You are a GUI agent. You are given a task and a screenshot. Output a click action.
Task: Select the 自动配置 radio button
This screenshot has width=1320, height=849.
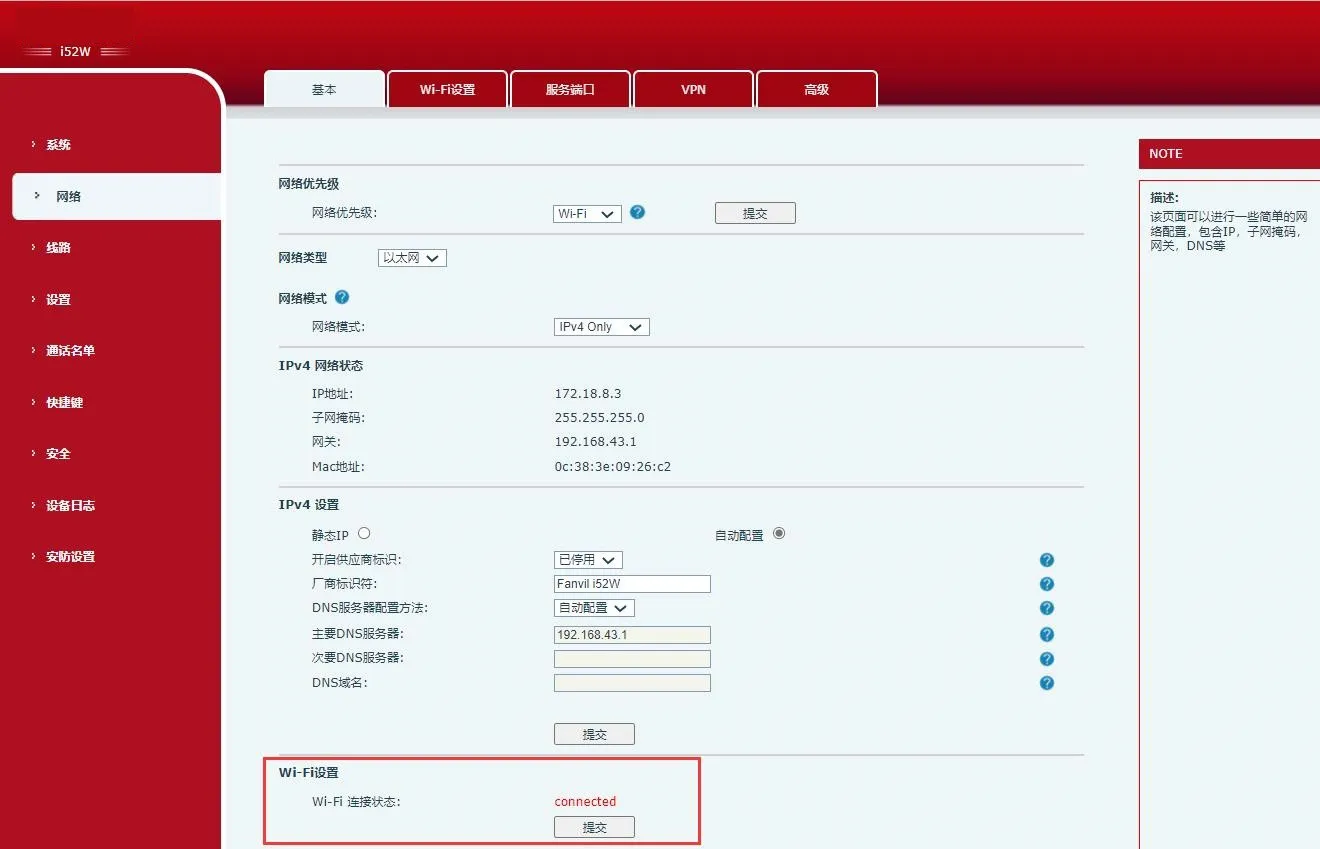778,533
